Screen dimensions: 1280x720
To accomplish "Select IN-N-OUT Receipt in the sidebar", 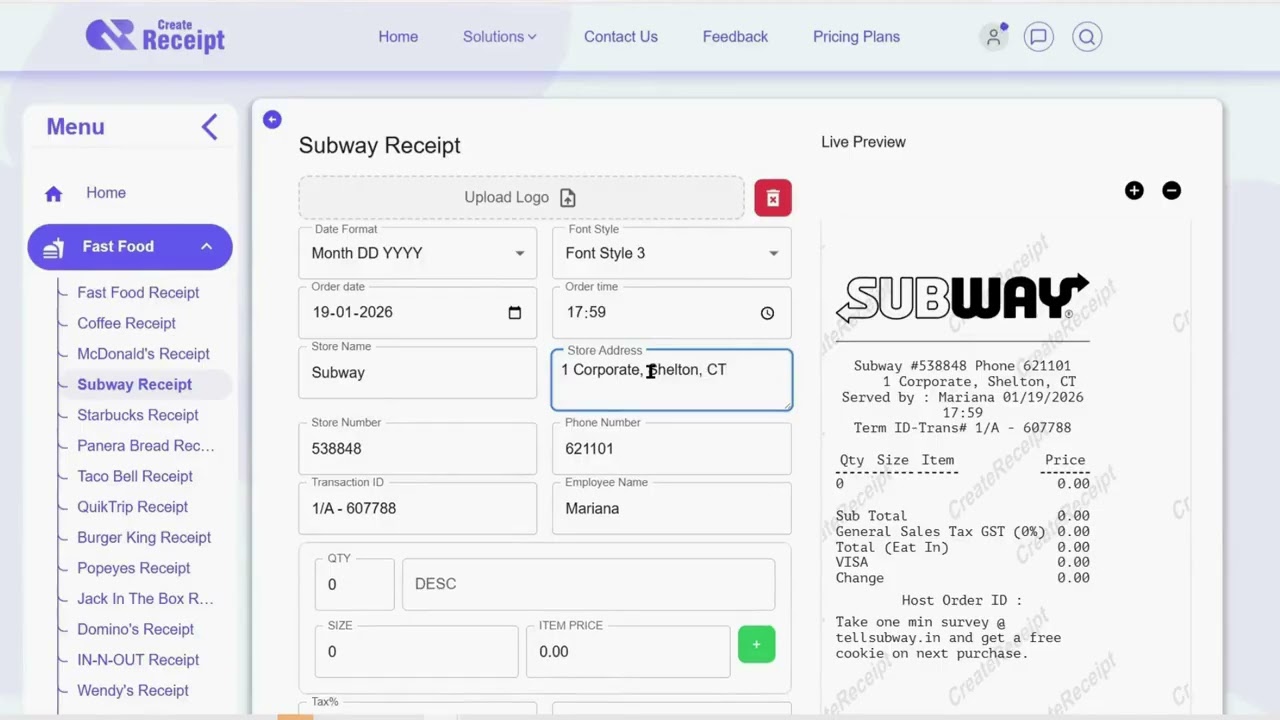I will 138,660.
